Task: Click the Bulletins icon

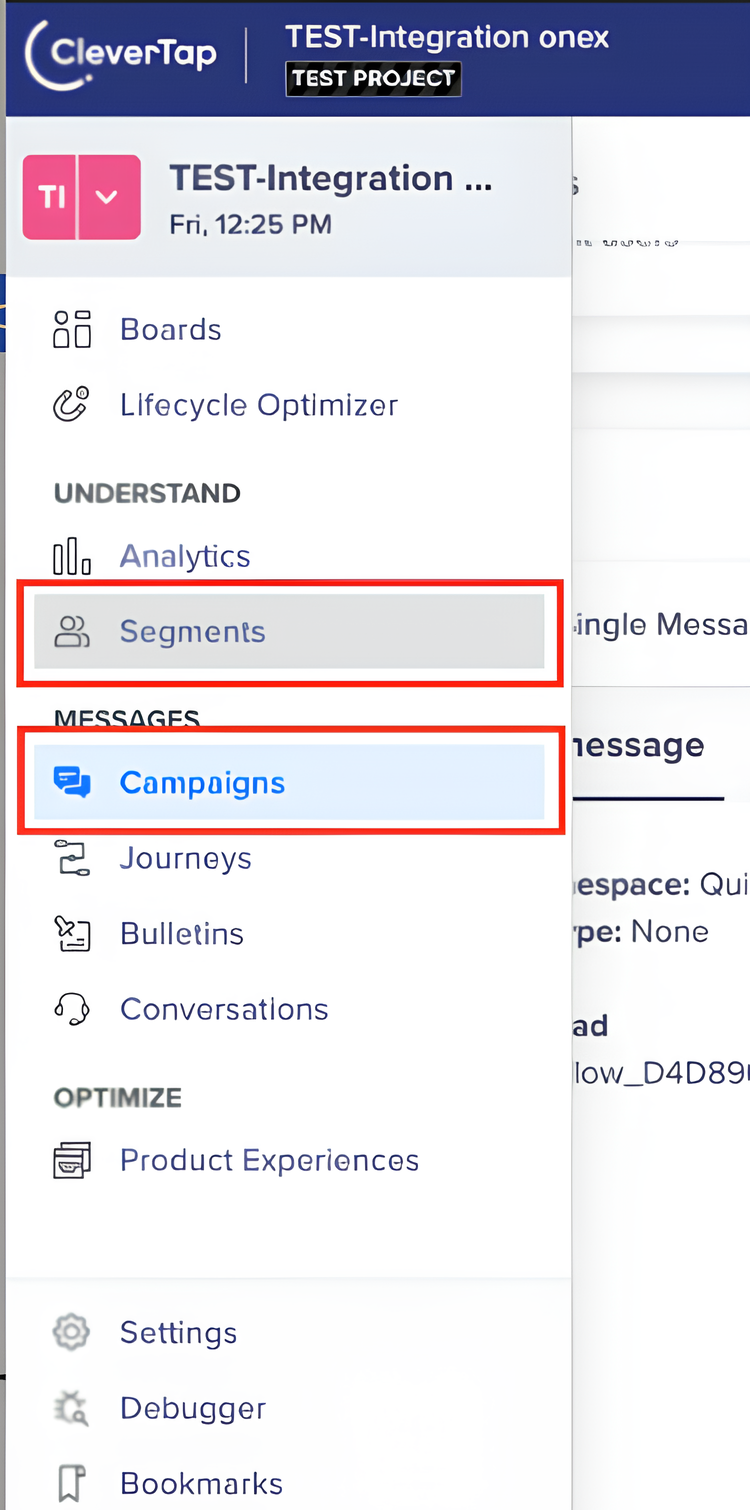Action: (72, 934)
